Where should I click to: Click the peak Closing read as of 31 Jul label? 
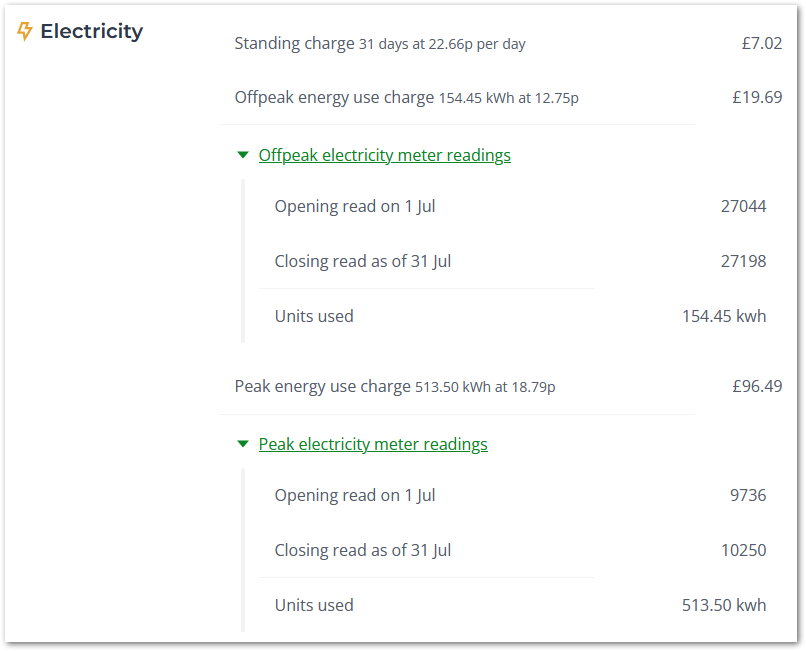point(363,550)
